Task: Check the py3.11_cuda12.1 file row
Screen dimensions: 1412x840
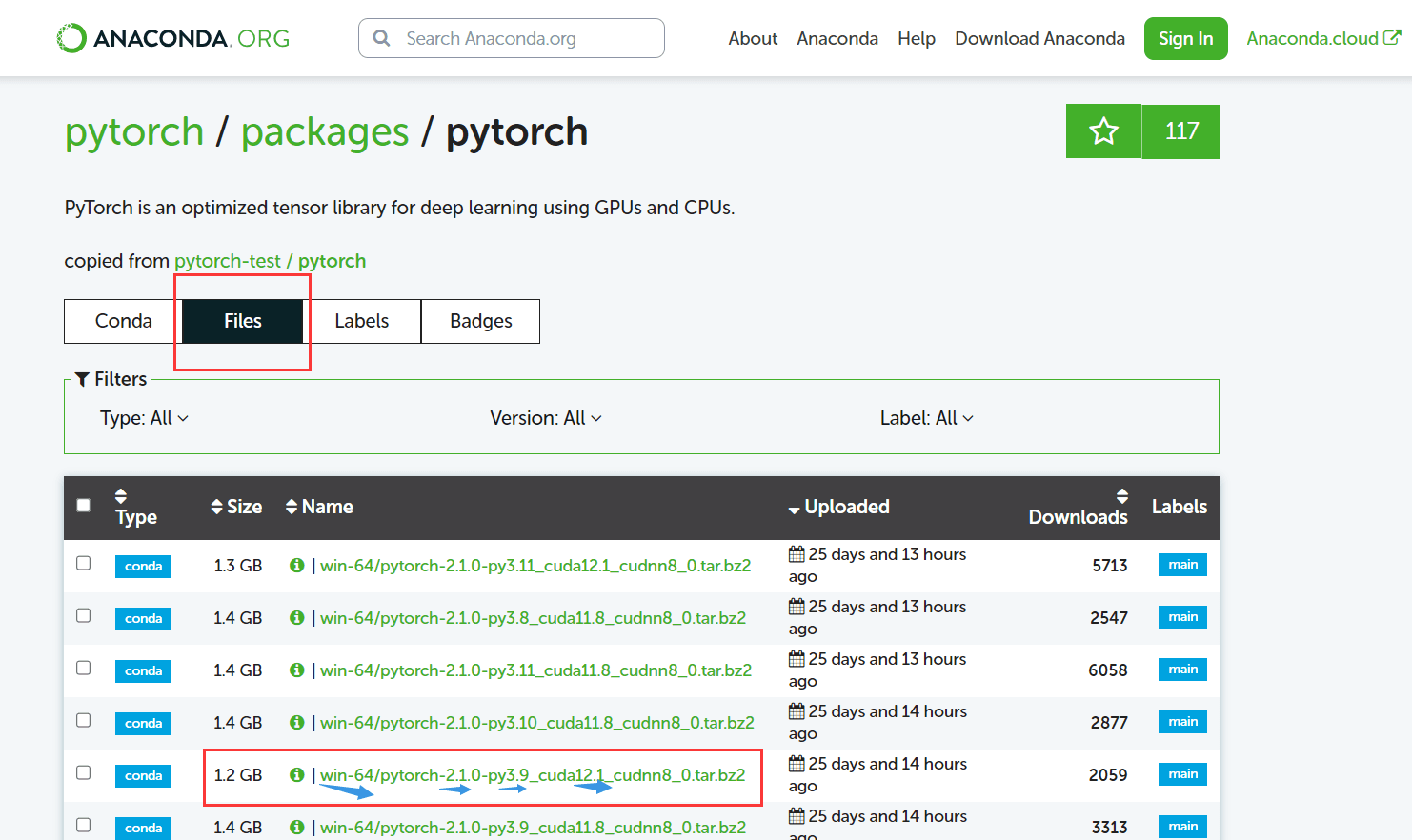Action: (x=84, y=563)
